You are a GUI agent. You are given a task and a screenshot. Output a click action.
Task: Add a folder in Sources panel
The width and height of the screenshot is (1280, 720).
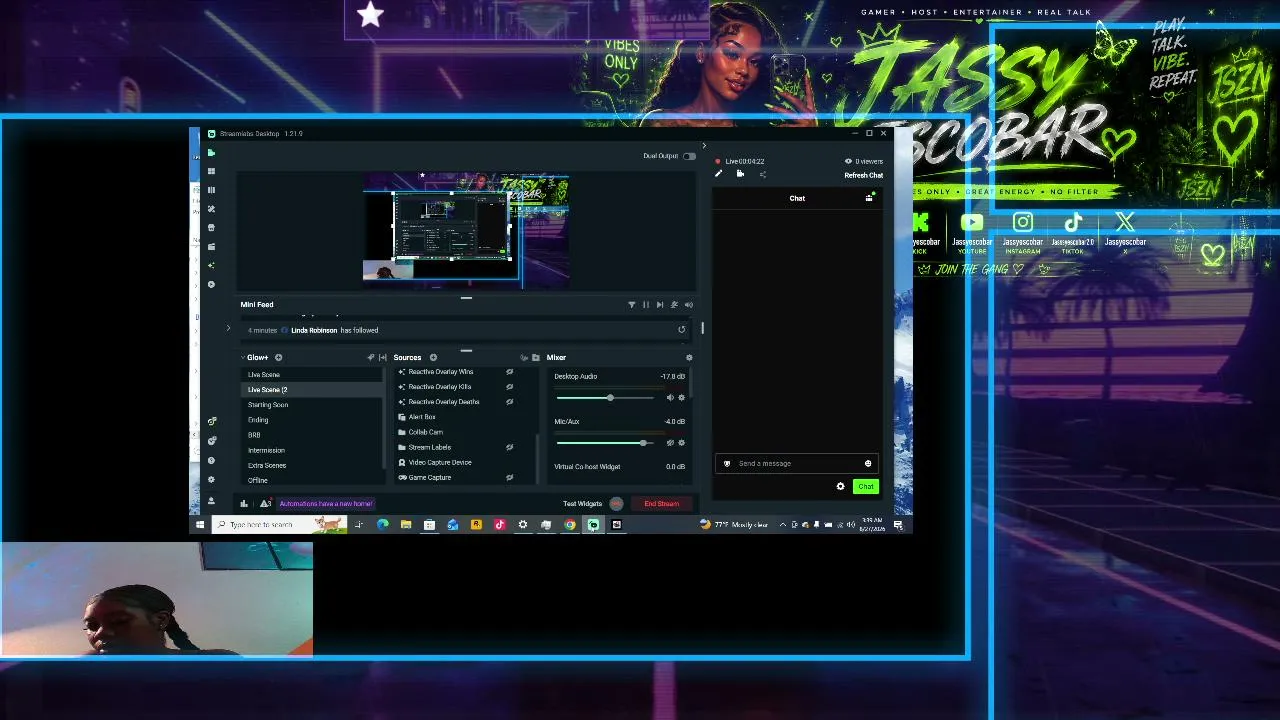(x=536, y=357)
